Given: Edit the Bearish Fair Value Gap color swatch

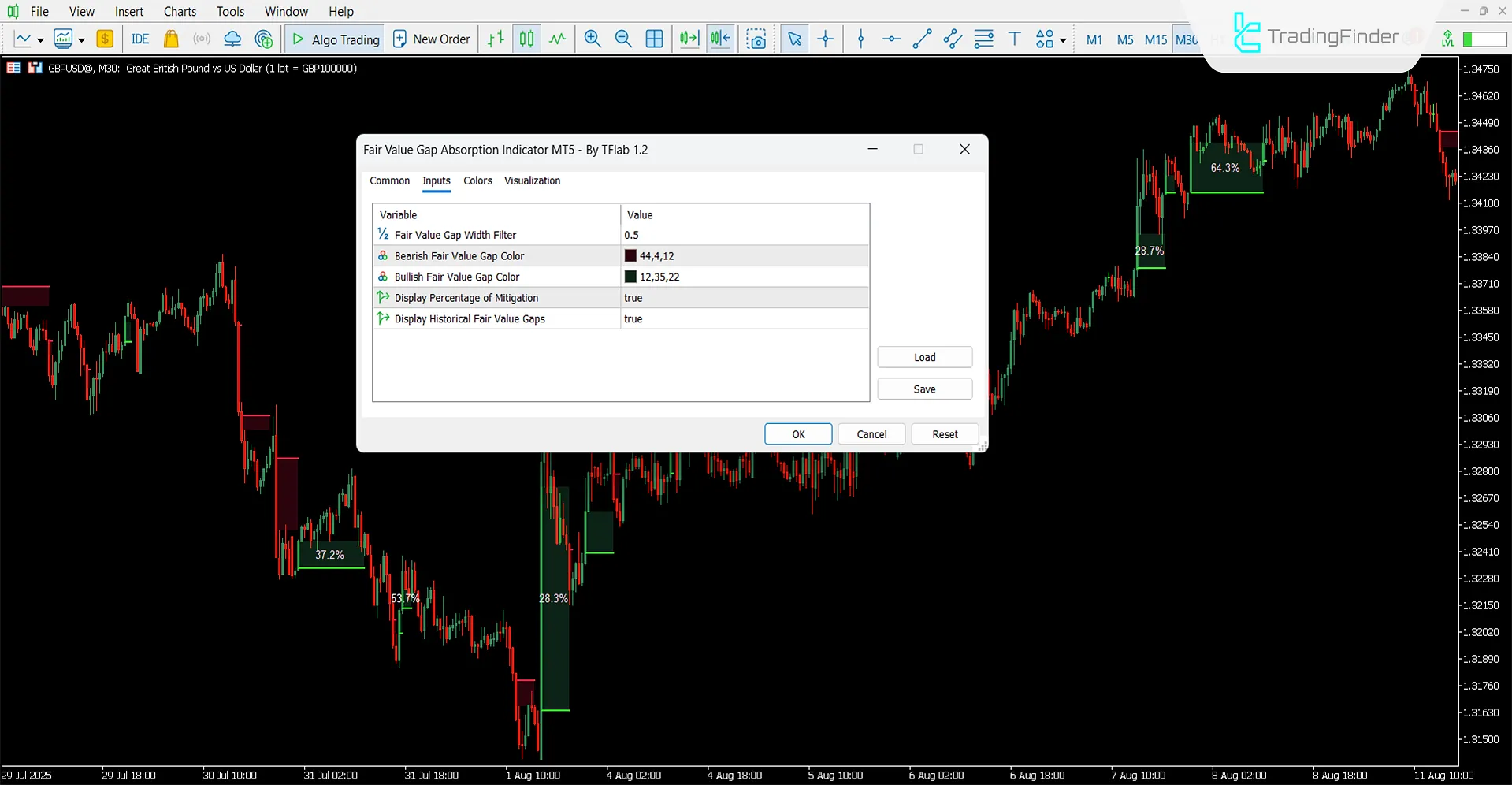Looking at the screenshot, I should pyautogui.click(x=630, y=255).
